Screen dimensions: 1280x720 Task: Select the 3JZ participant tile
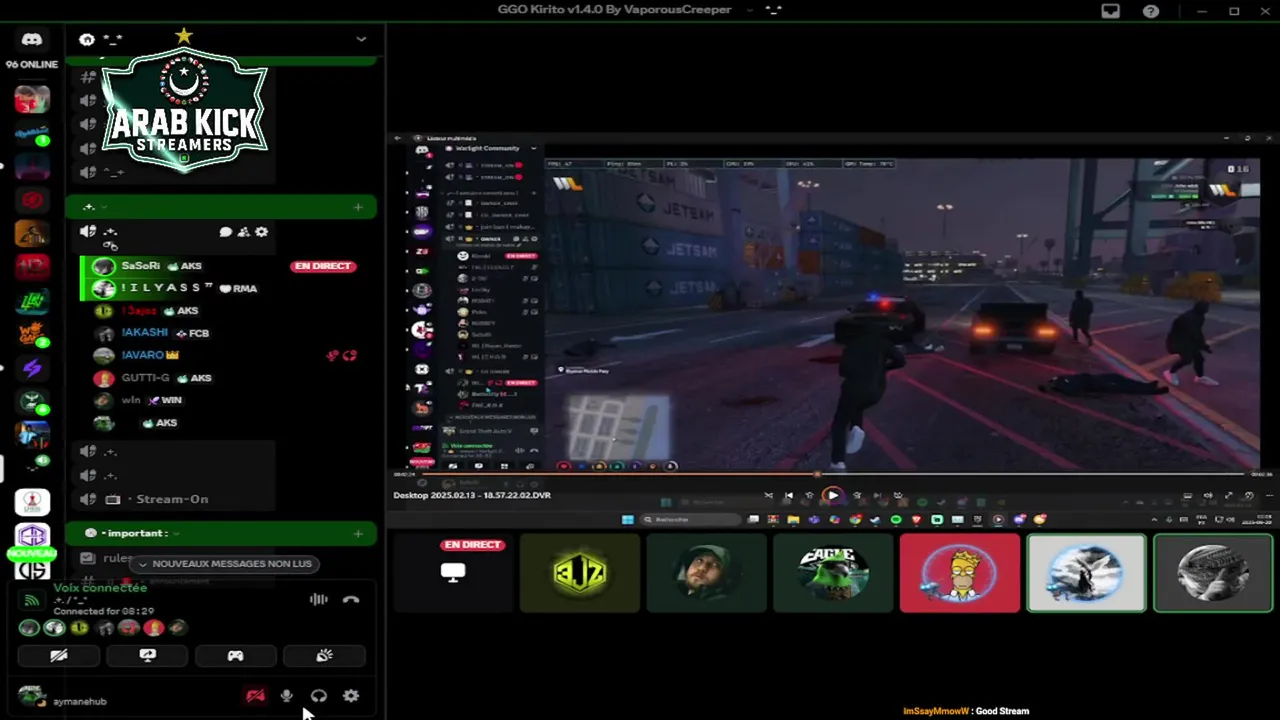(x=580, y=572)
